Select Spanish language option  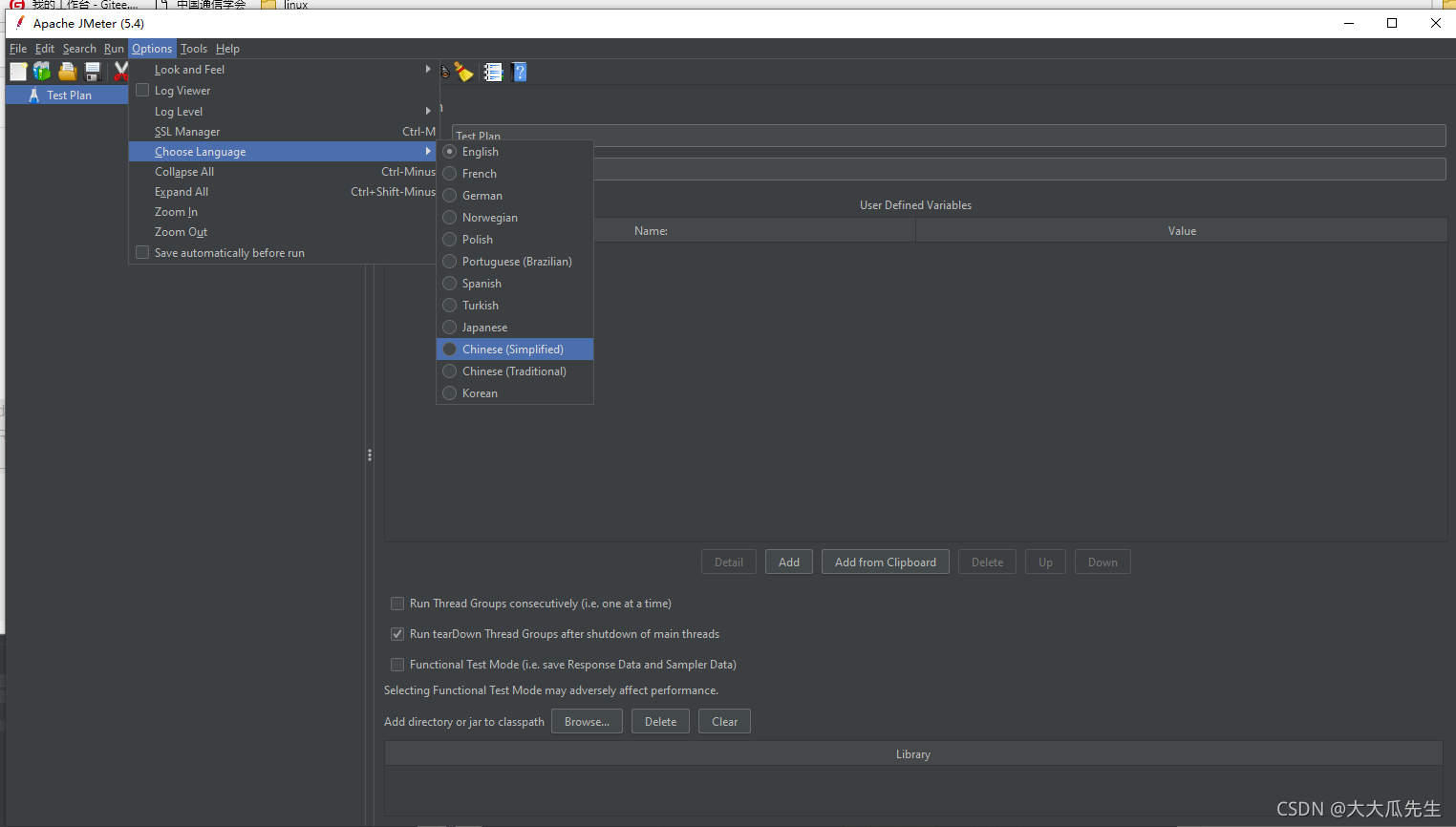[515, 284]
